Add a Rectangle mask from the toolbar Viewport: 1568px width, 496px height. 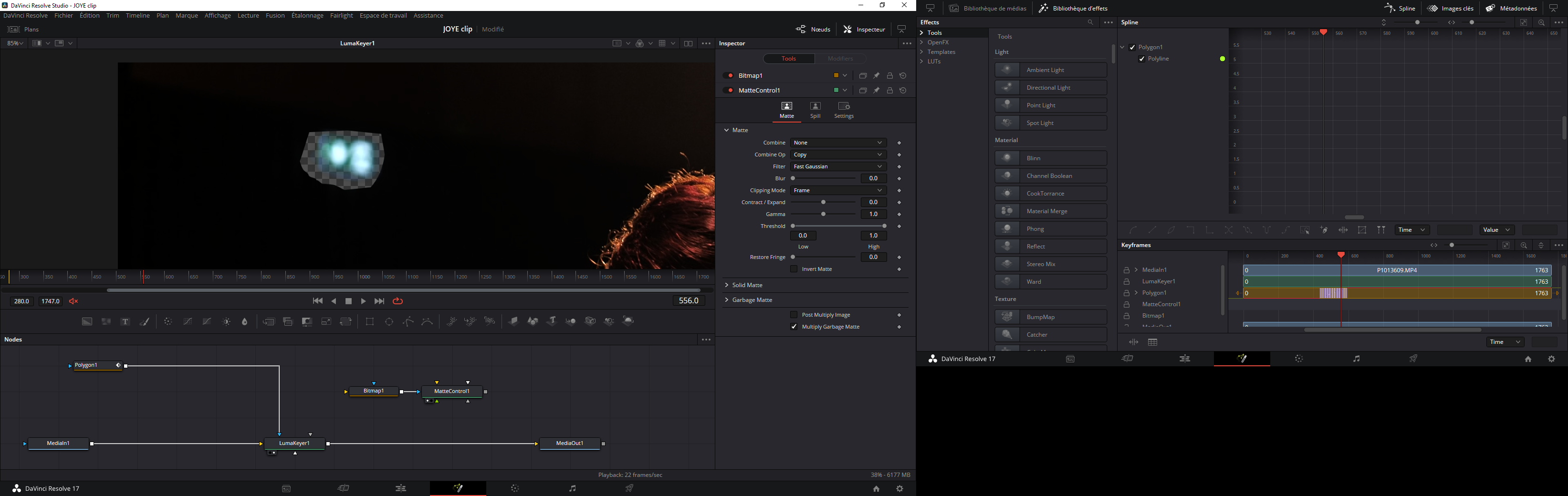point(369,321)
